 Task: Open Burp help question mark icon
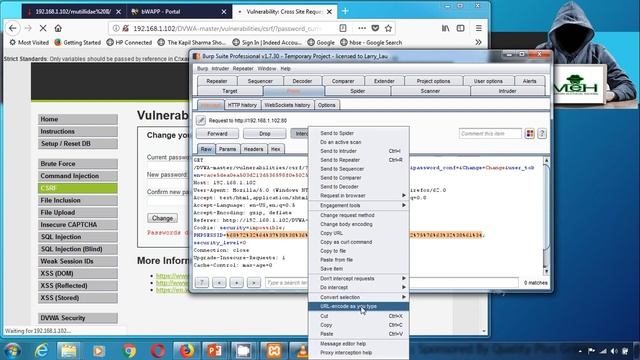pos(542,133)
